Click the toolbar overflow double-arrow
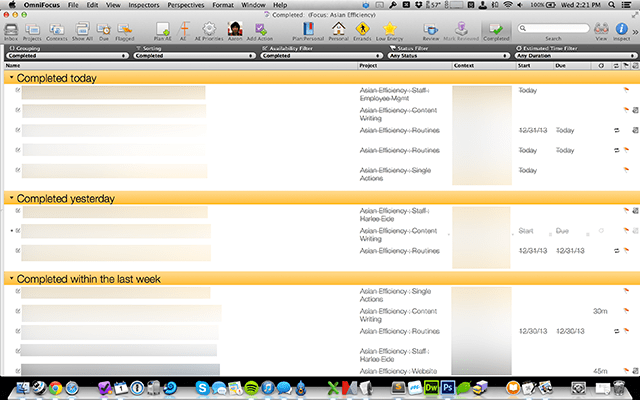The width and height of the screenshot is (640, 400). coord(635,31)
